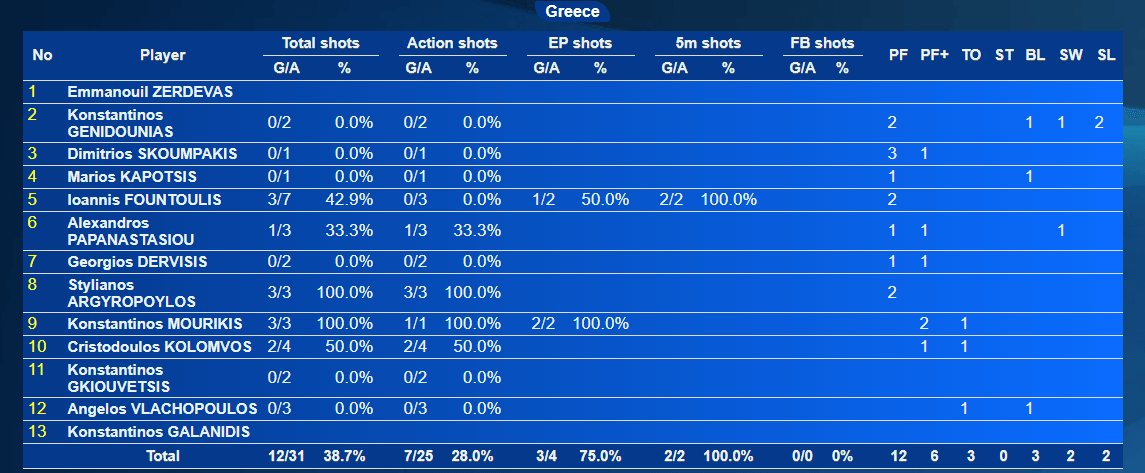This screenshot has height=473, width=1145.
Task: Click player Konstantinos MOURIKIS name
Action: (x=153, y=324)
